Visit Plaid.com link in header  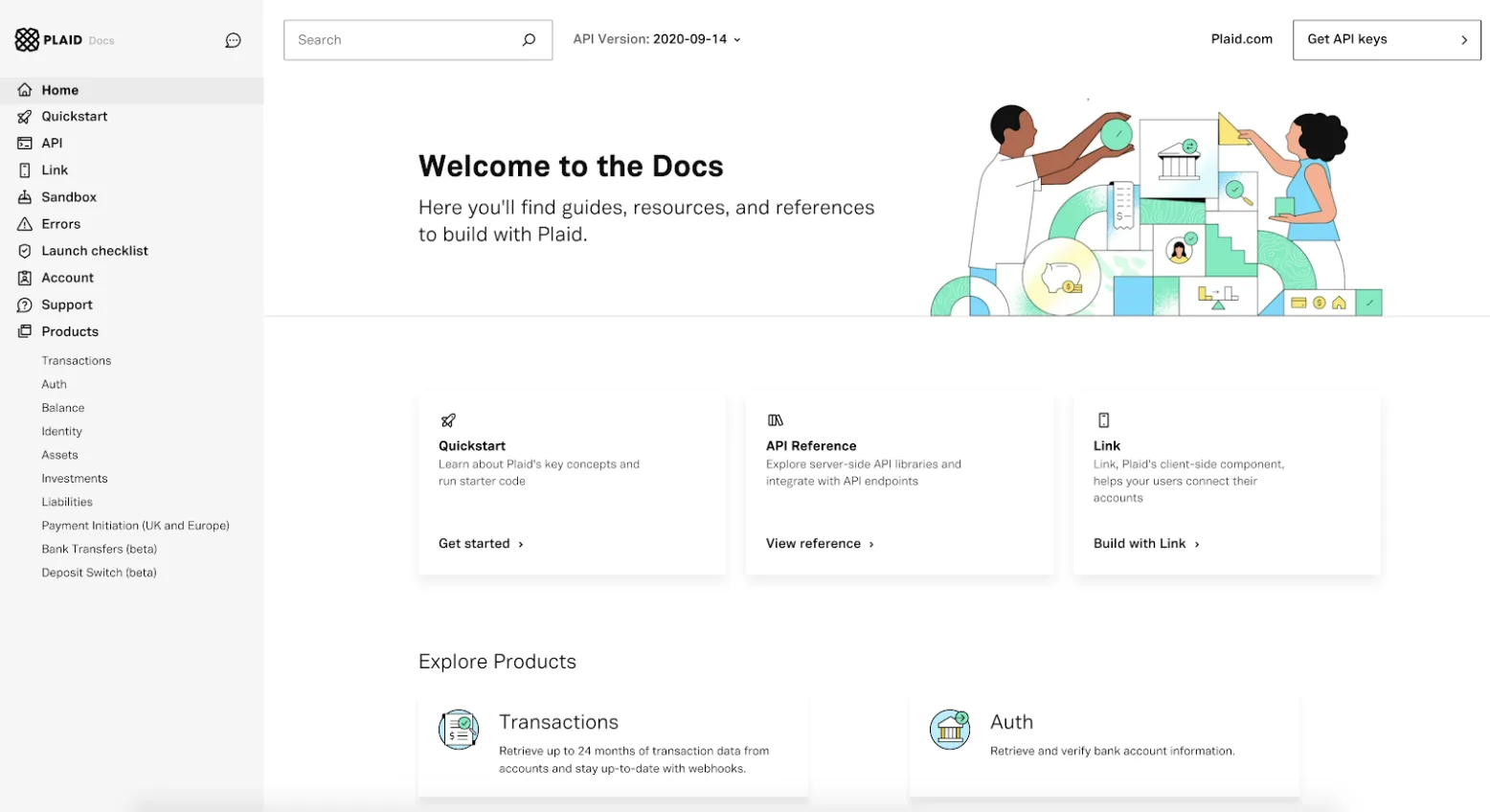coord(1242,39)
